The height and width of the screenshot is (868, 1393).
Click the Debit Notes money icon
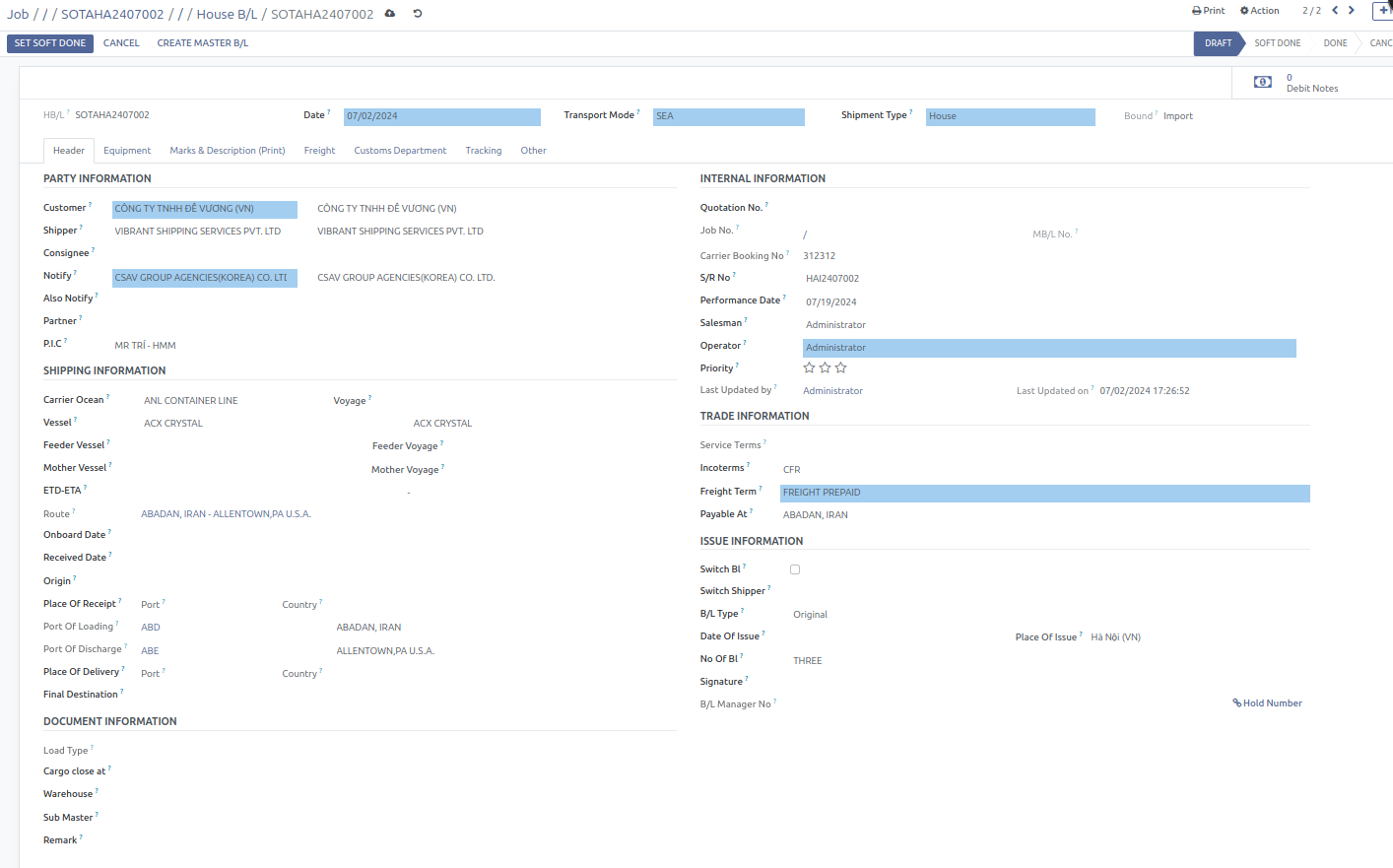[x=1262, y=82]
